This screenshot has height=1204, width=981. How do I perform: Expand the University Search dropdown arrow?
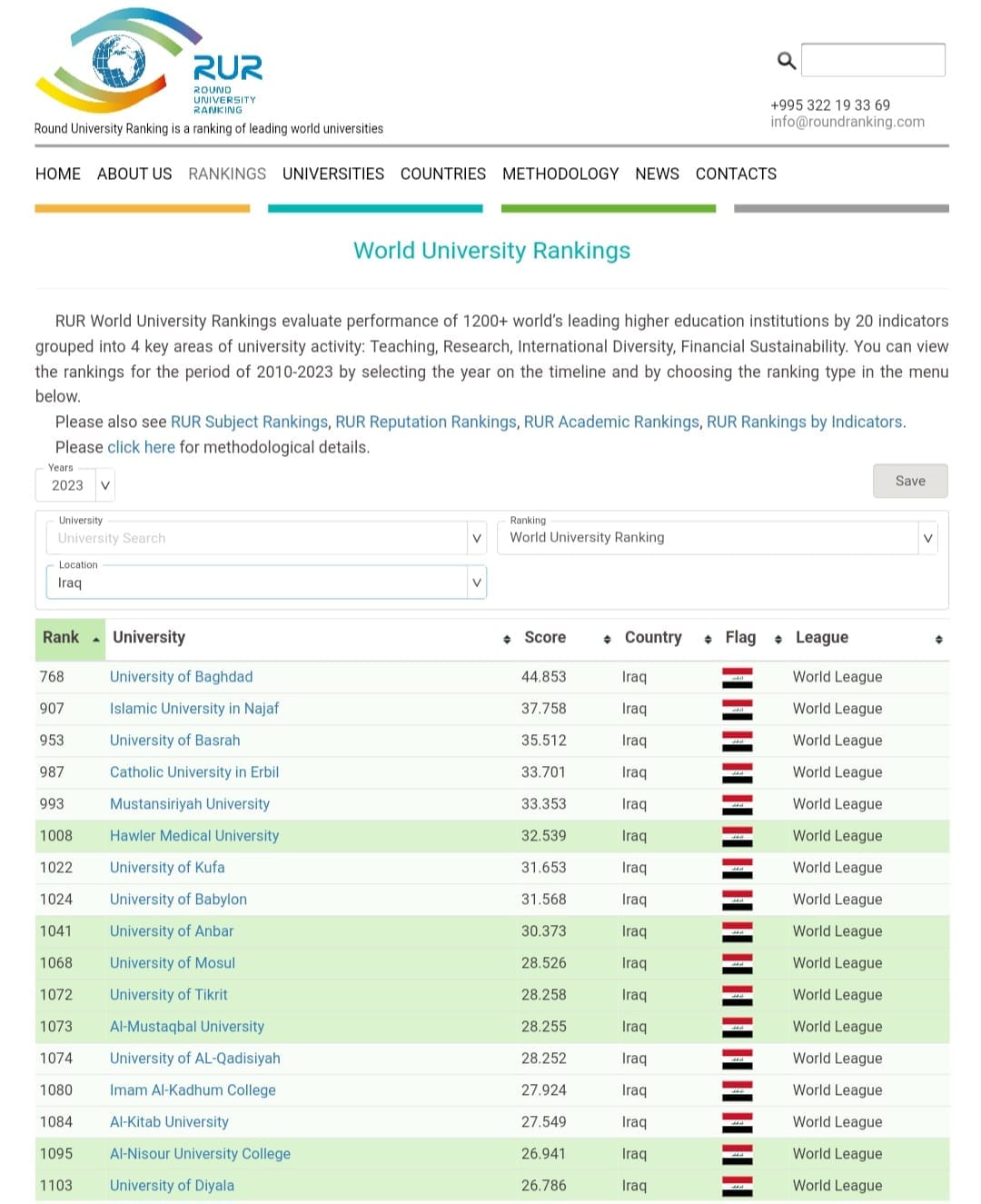(x=477, y=538)
